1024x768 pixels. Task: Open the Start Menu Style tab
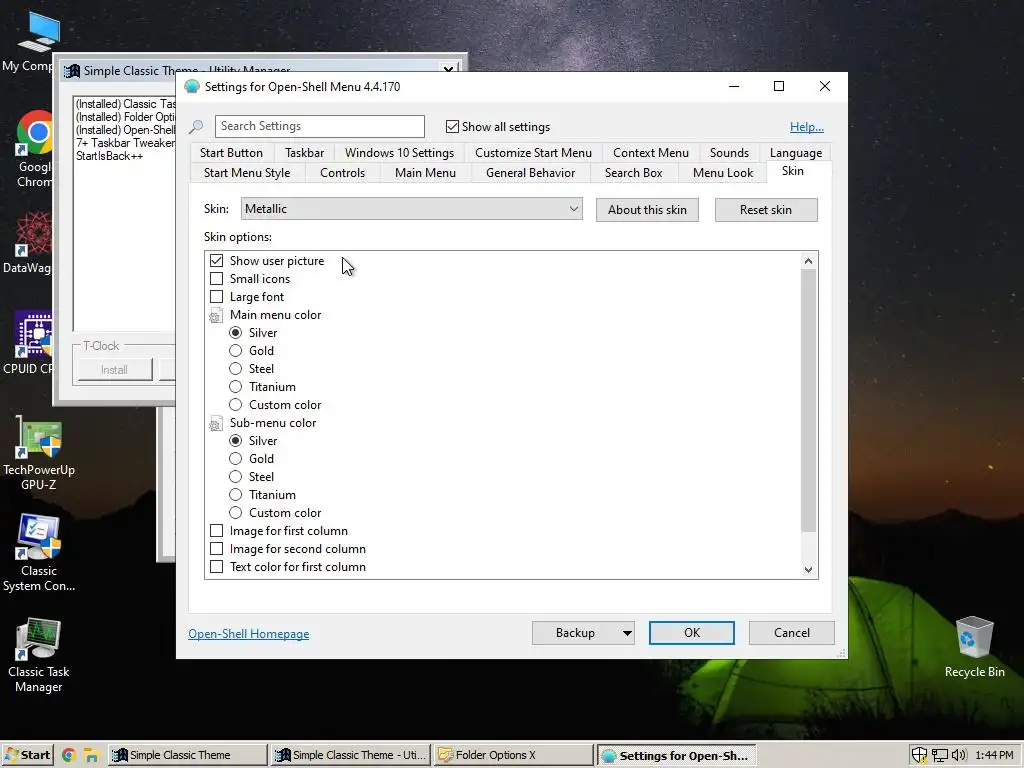click(x=247, y=173)
